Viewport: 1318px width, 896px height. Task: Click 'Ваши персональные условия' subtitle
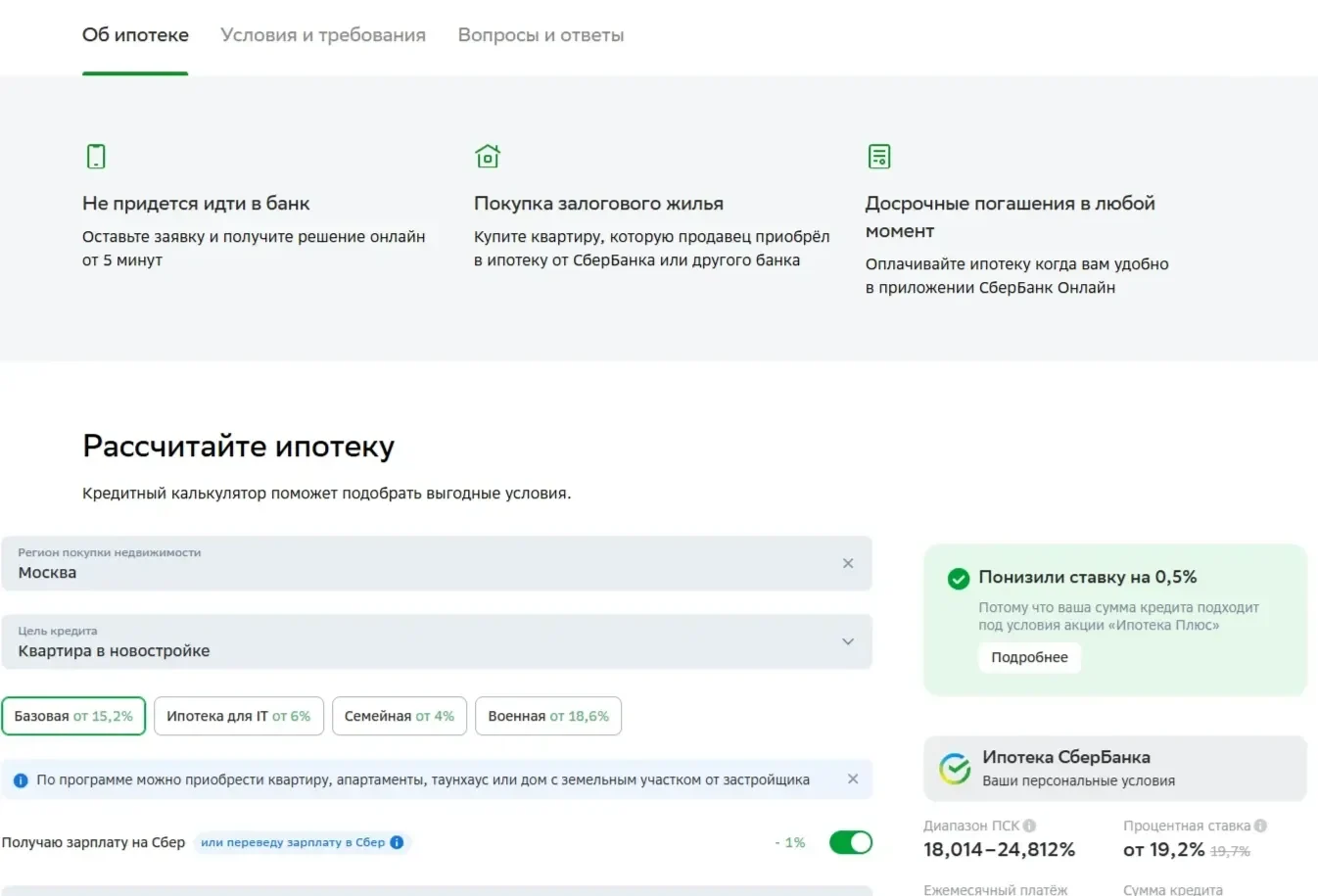tap(1078, 781)
